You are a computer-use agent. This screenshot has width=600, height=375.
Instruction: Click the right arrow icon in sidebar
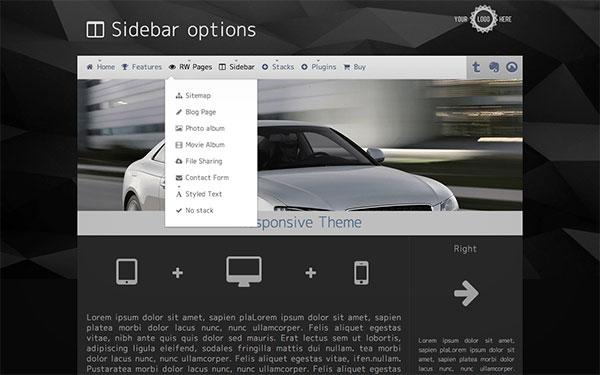click(x=466, y=293)
